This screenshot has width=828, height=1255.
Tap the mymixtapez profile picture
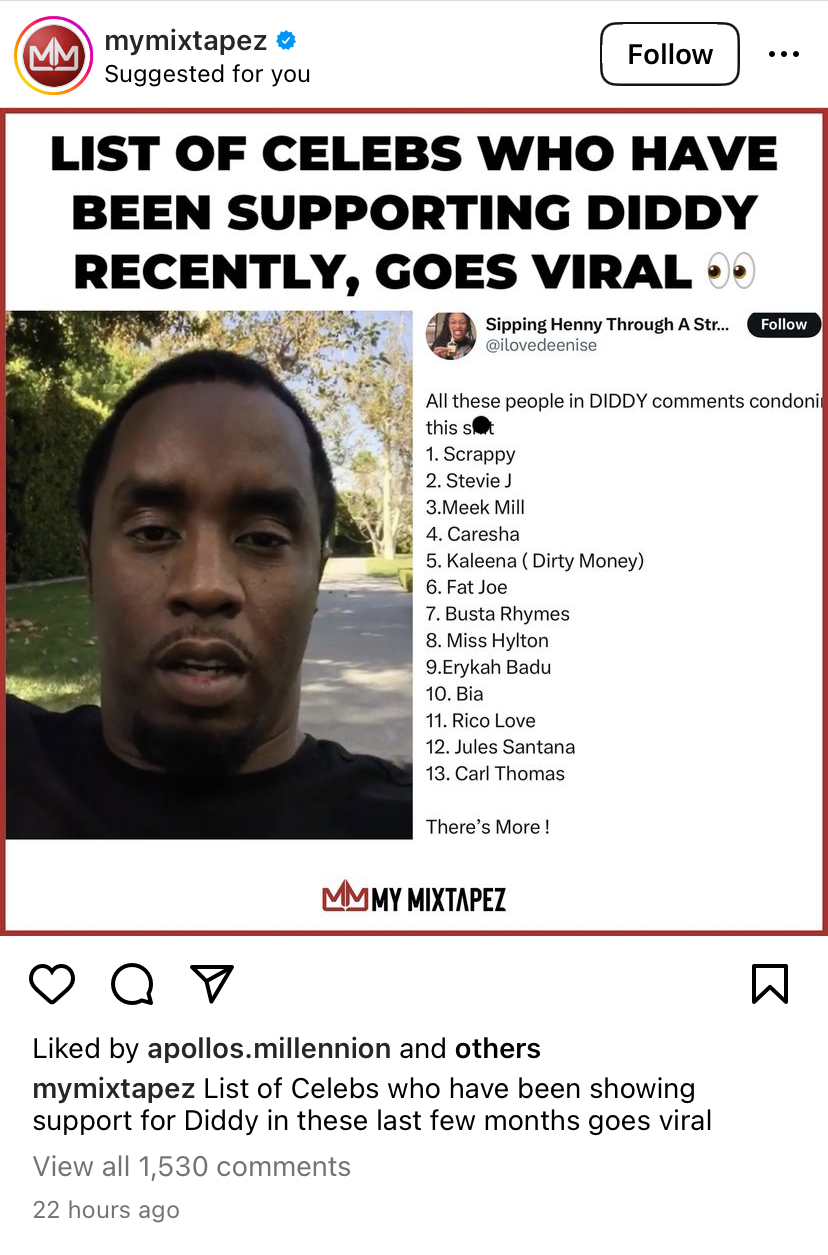click(52, 56)
